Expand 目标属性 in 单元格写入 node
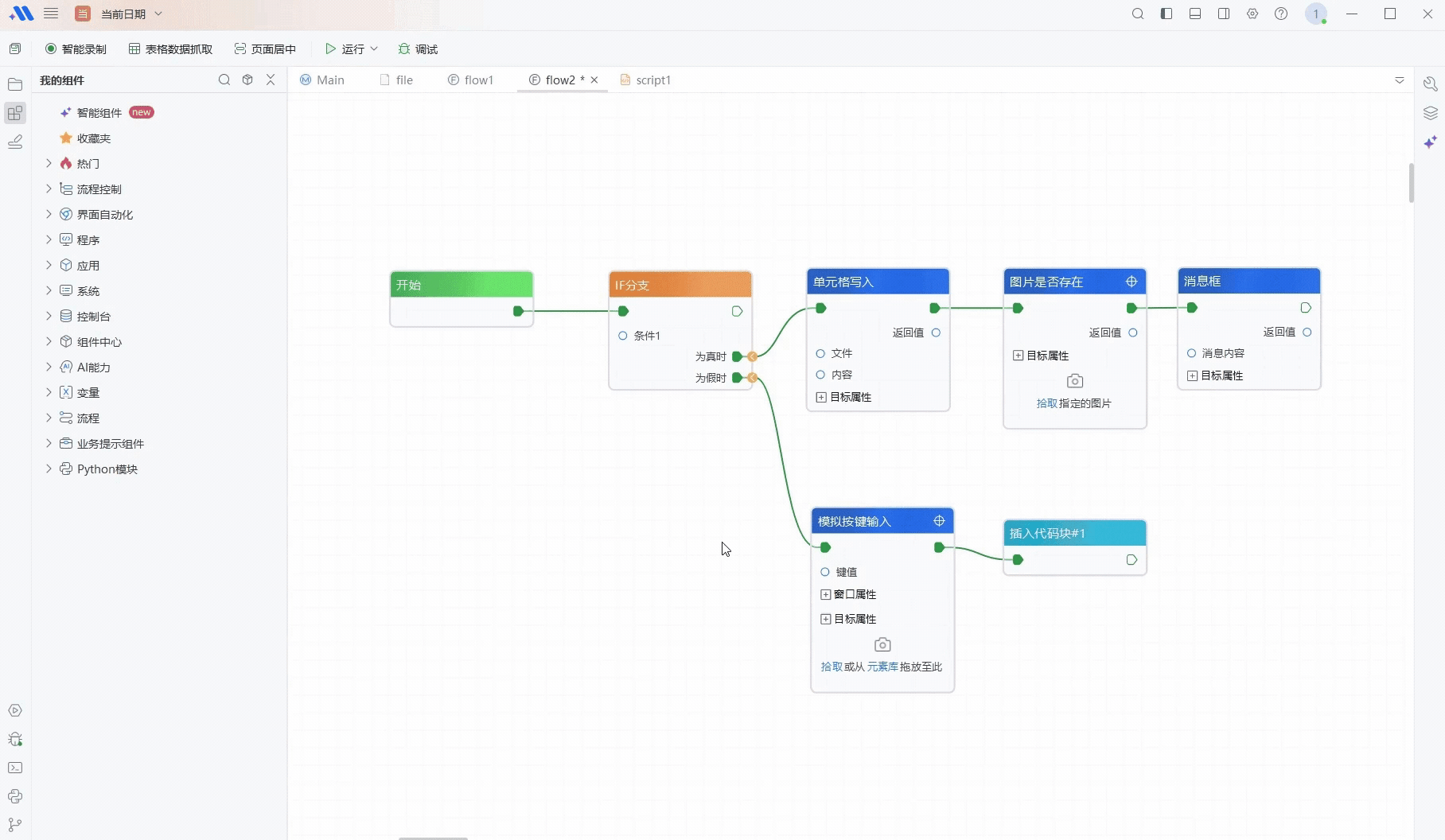Screen dimensions: 1445x840 pos(821,397)
